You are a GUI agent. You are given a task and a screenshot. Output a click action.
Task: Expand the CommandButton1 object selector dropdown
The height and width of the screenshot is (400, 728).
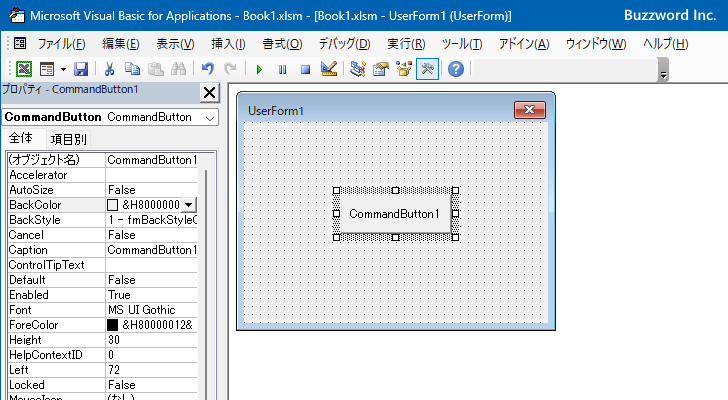(209, 117)
